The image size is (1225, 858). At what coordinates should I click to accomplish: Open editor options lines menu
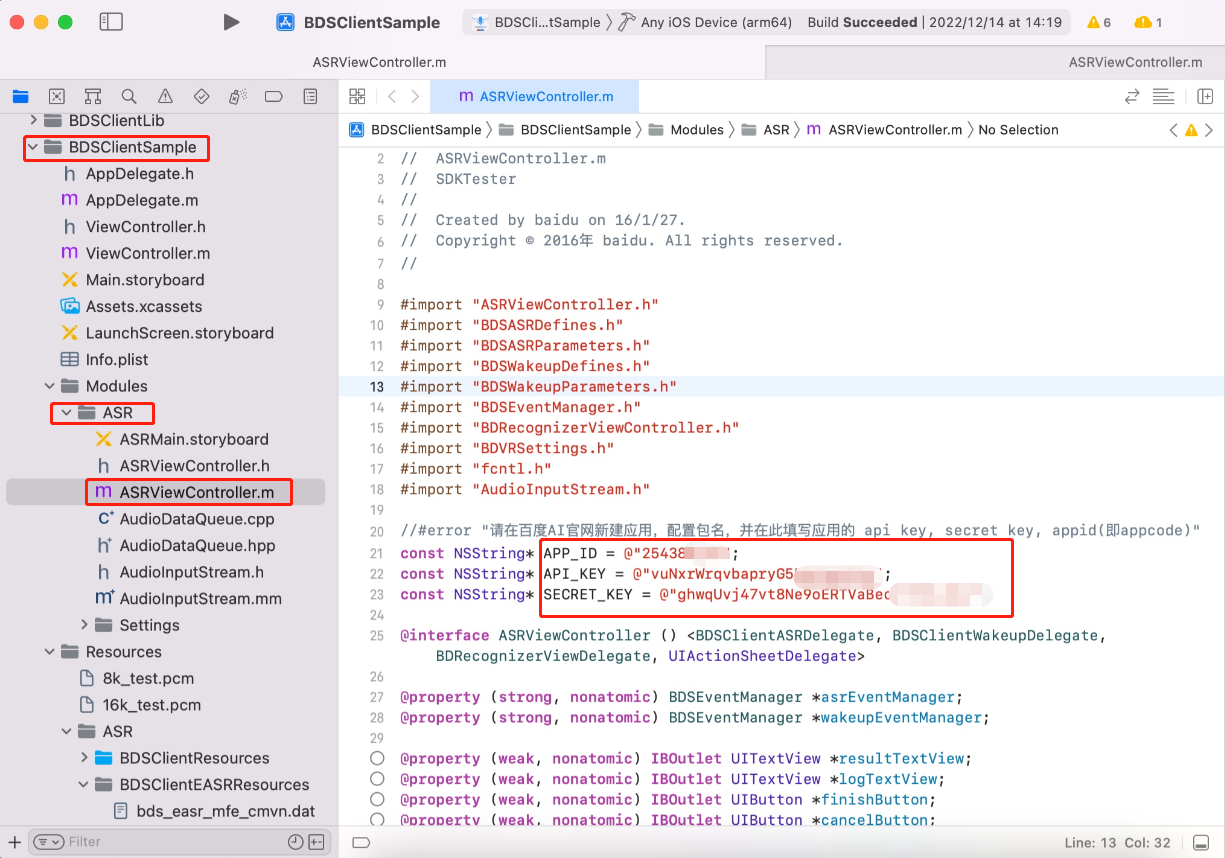(x=1163, y=96)
